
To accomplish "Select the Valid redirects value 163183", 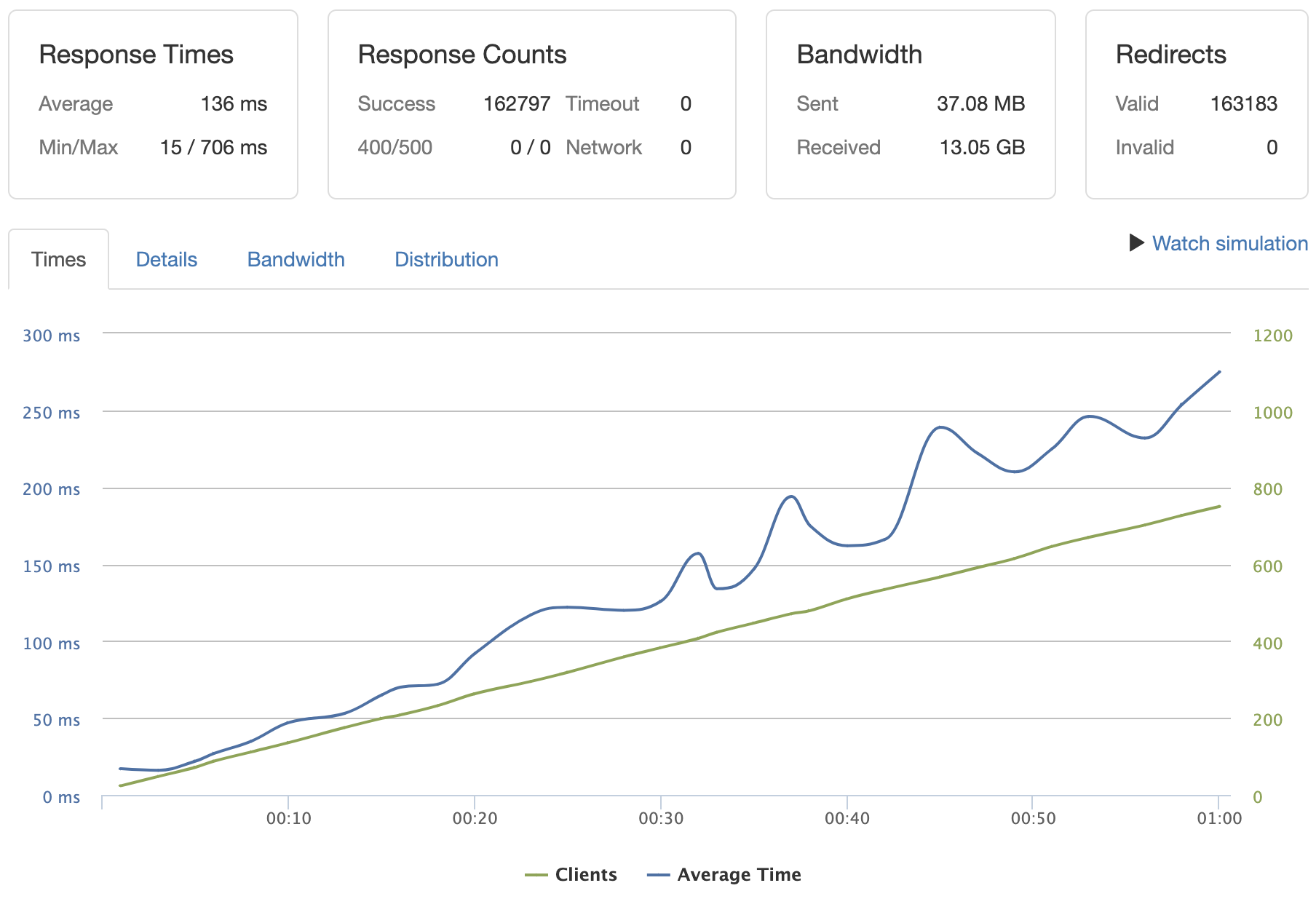I will pyautogui.click(x=1244, y=104).
